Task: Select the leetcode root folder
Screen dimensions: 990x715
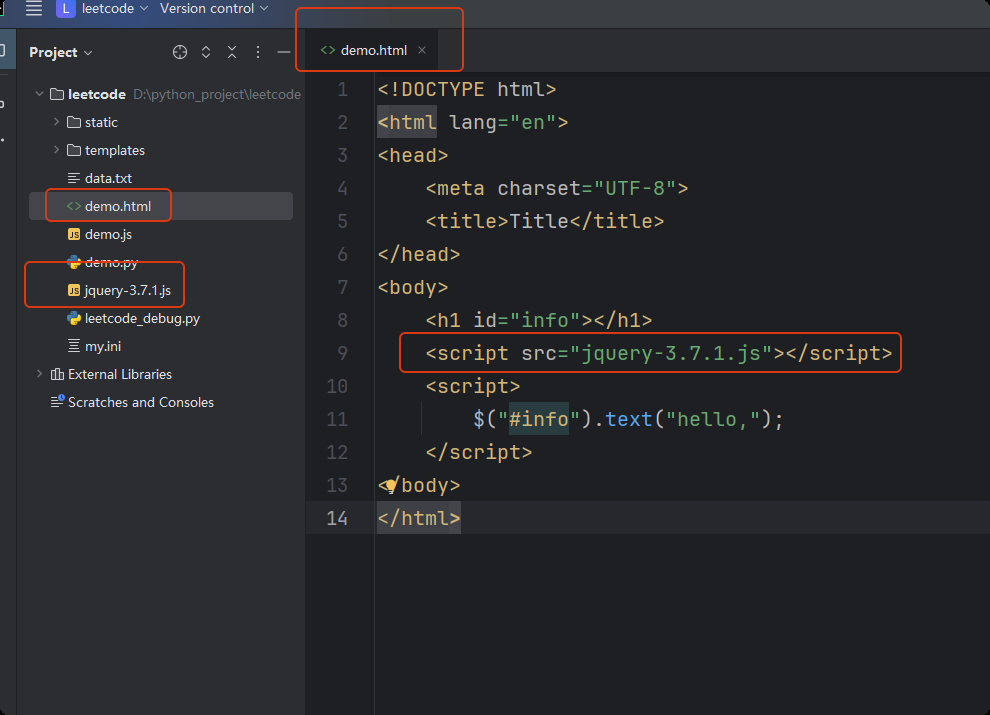Action: point(97,94)
